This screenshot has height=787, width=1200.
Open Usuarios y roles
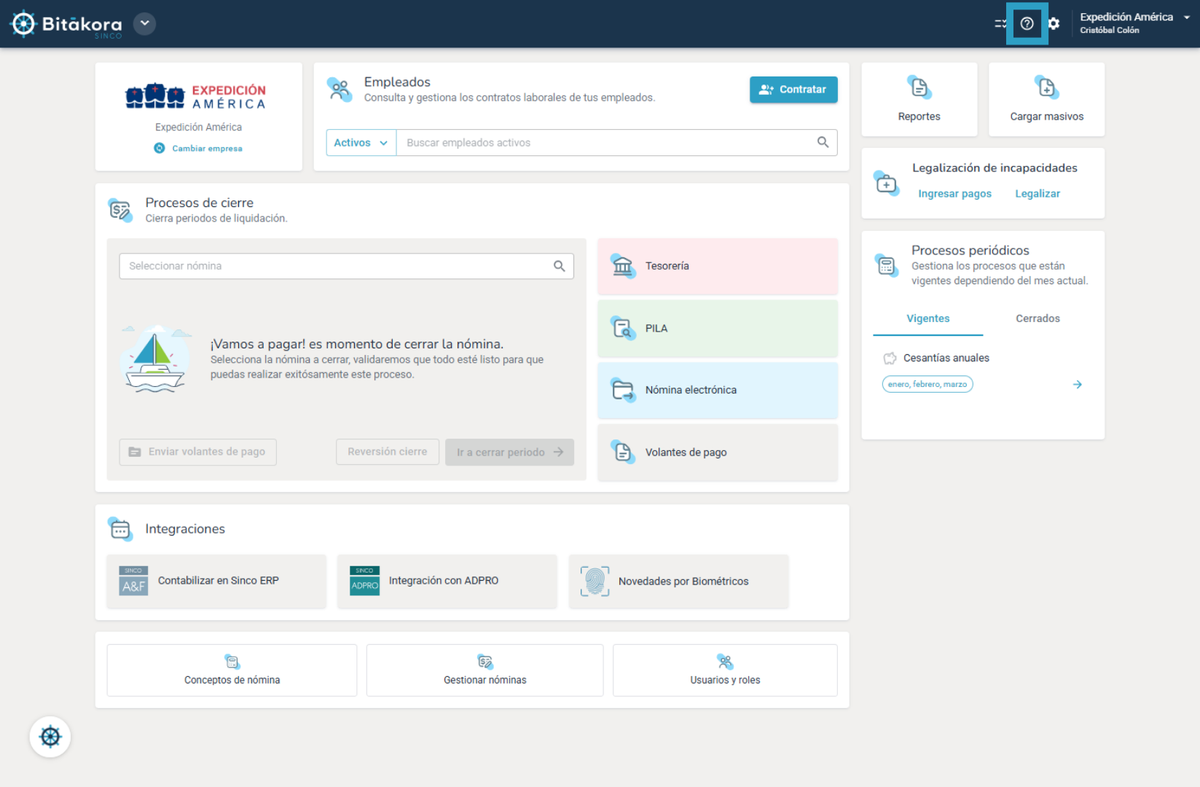725,670
